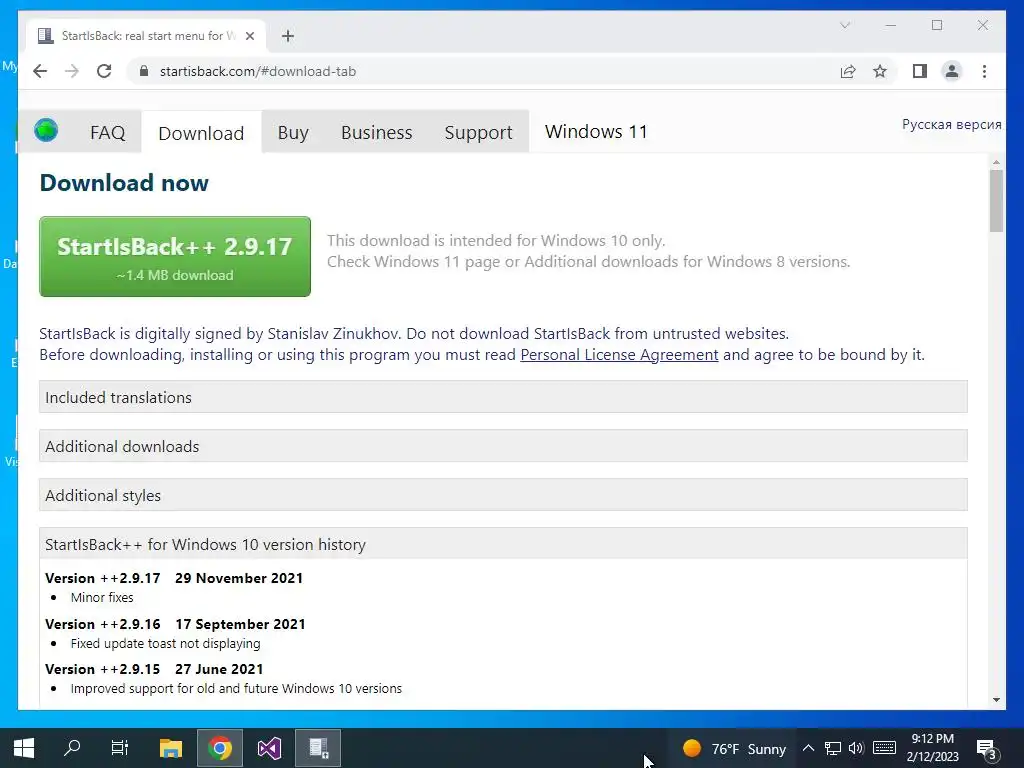Click the taskbar clock showing 9:12 PM
This screenshot has height=768, width=1024.
tap(933, 748)
